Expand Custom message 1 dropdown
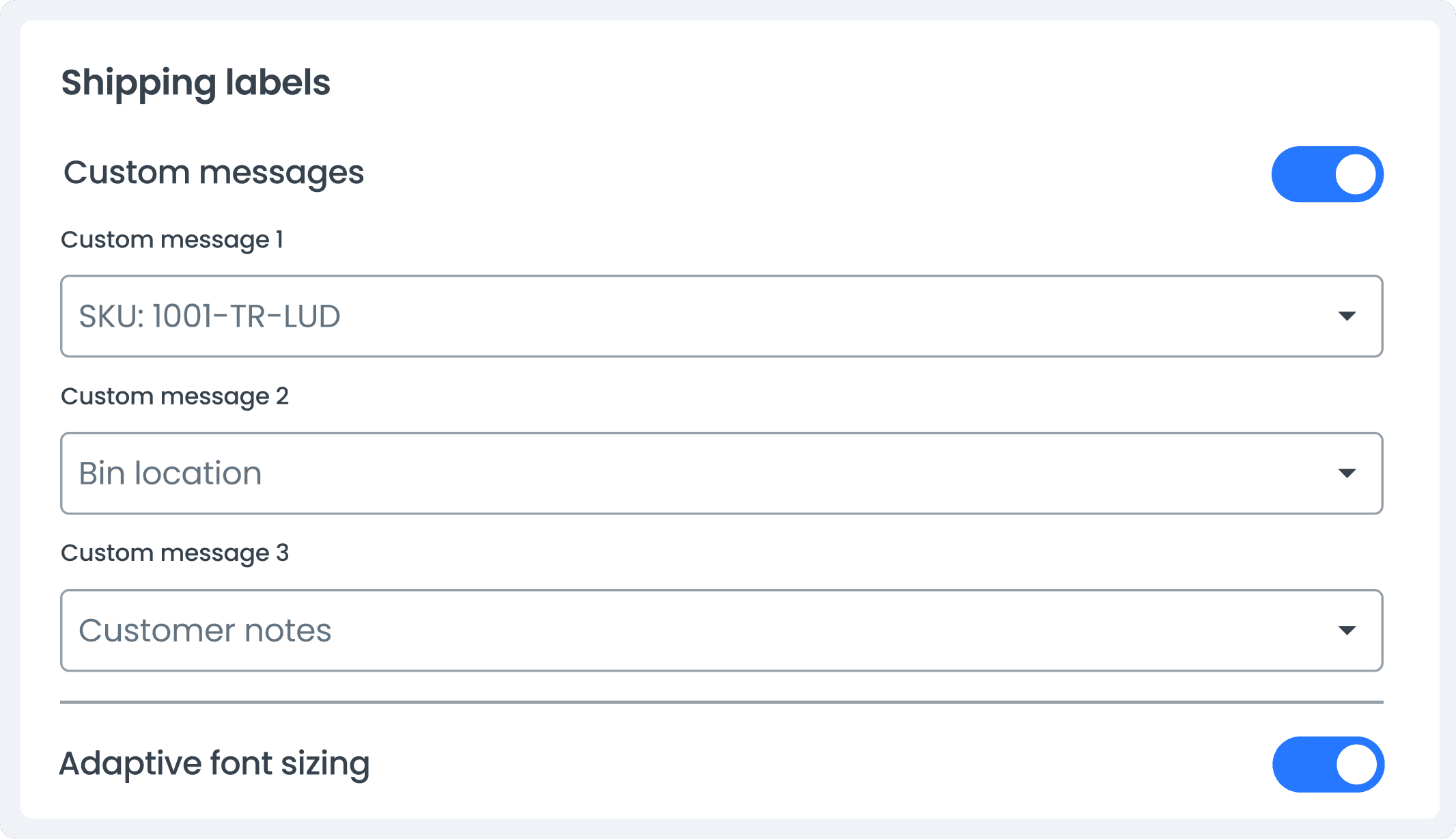Viewport: 1456px width, 839px height. pyautogui.click(x=1350, y=315)
